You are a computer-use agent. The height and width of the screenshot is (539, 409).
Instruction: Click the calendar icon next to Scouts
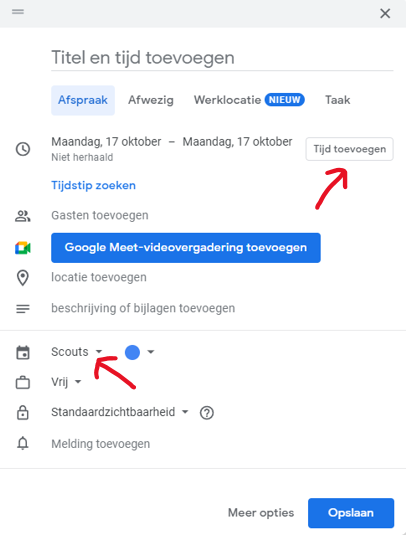point(23,353)
